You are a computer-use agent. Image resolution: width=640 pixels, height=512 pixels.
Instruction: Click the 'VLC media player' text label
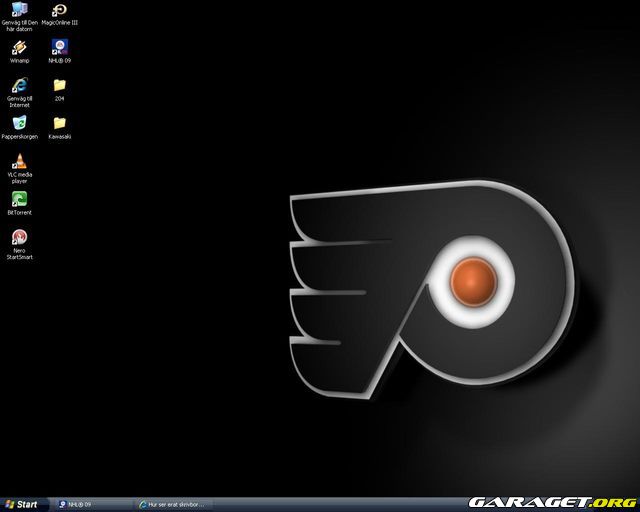pos(19,178)
